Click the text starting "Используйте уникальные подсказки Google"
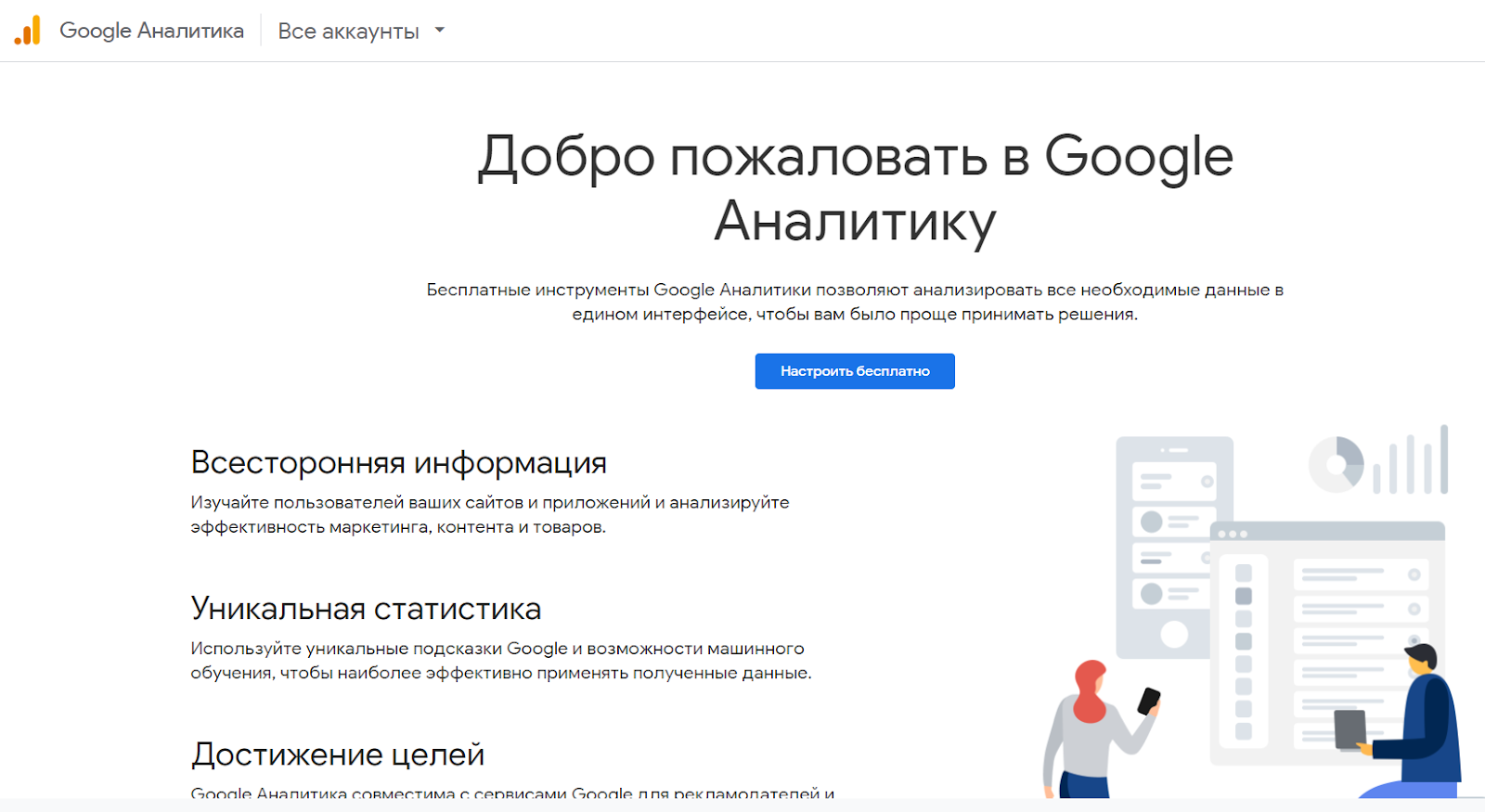 (x=500, y=660)
